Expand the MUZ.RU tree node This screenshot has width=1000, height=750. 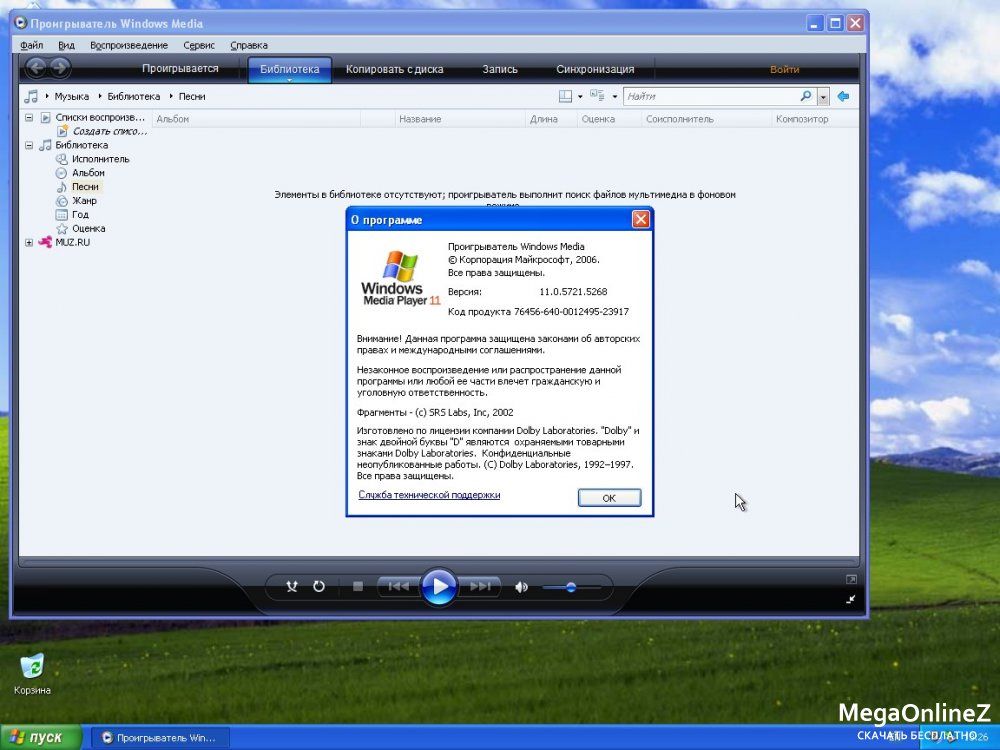point(29,242)
